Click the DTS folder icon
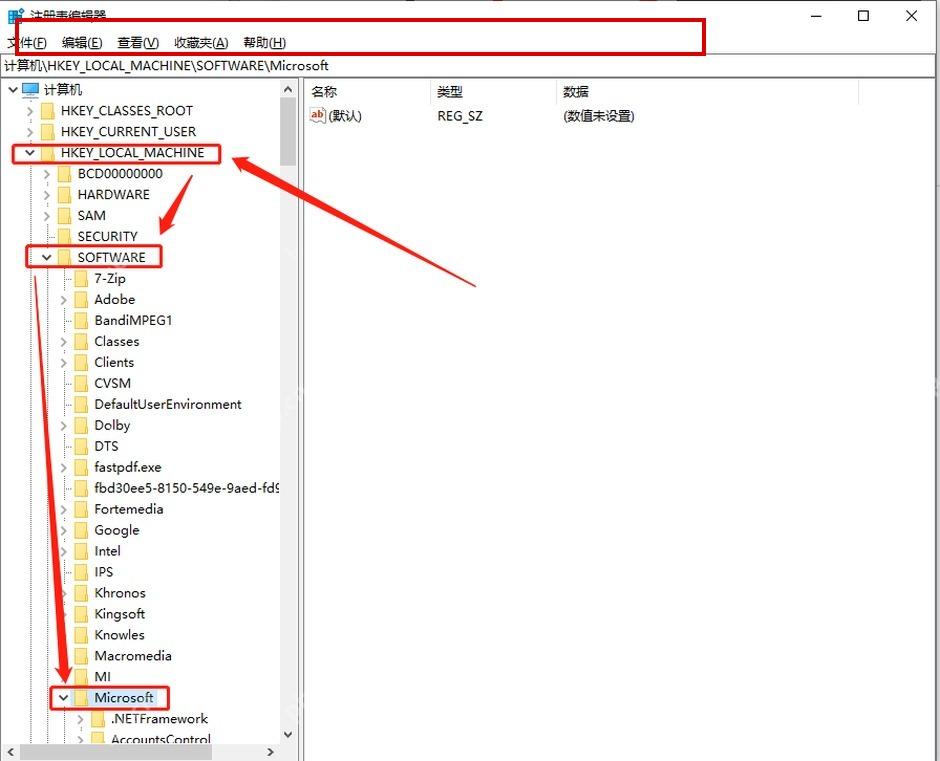 pos(81,446)
